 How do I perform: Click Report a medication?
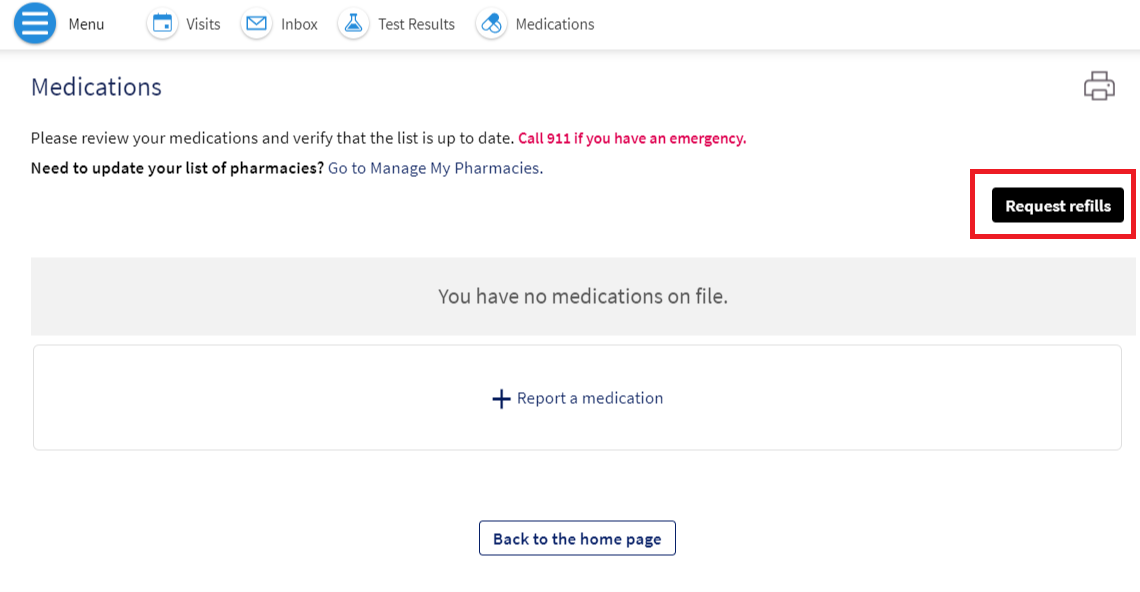588,398
